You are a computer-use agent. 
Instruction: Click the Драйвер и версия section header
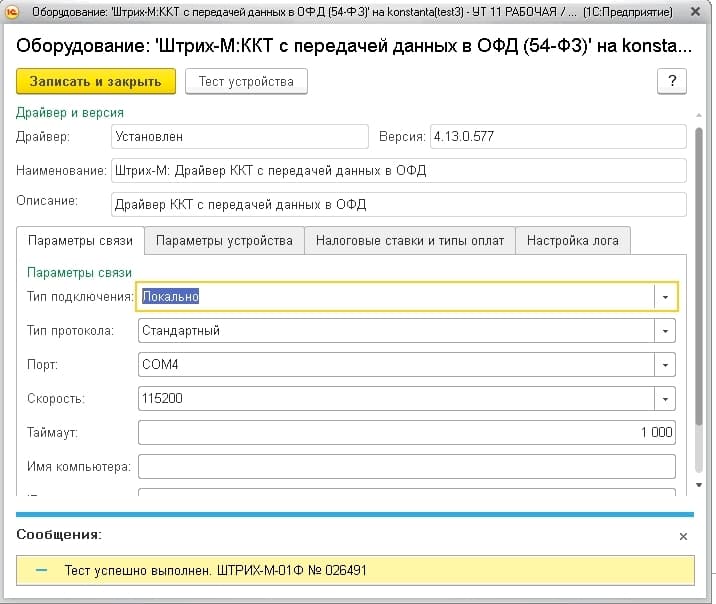(70, 113)
